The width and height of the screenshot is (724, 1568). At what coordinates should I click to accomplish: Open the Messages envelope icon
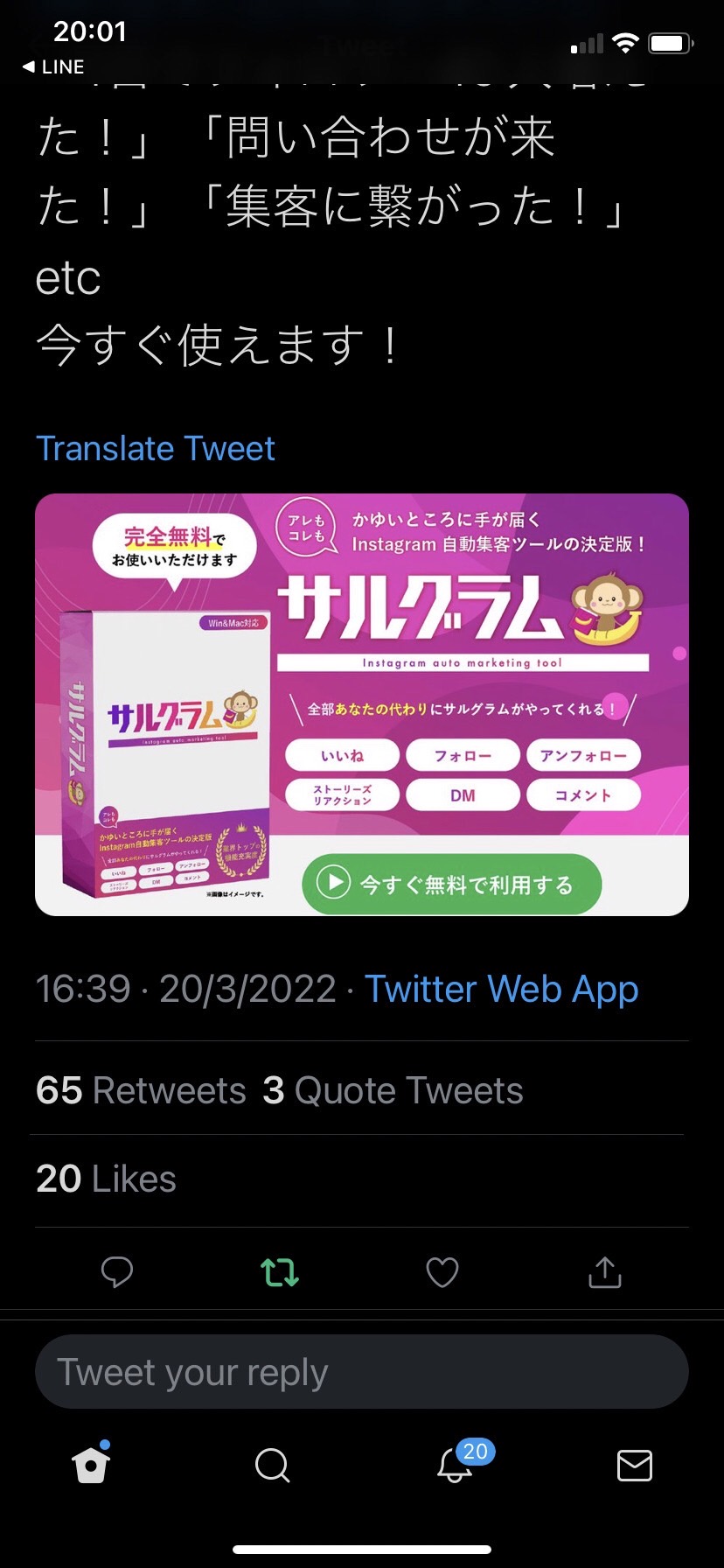coord(634,1465)
